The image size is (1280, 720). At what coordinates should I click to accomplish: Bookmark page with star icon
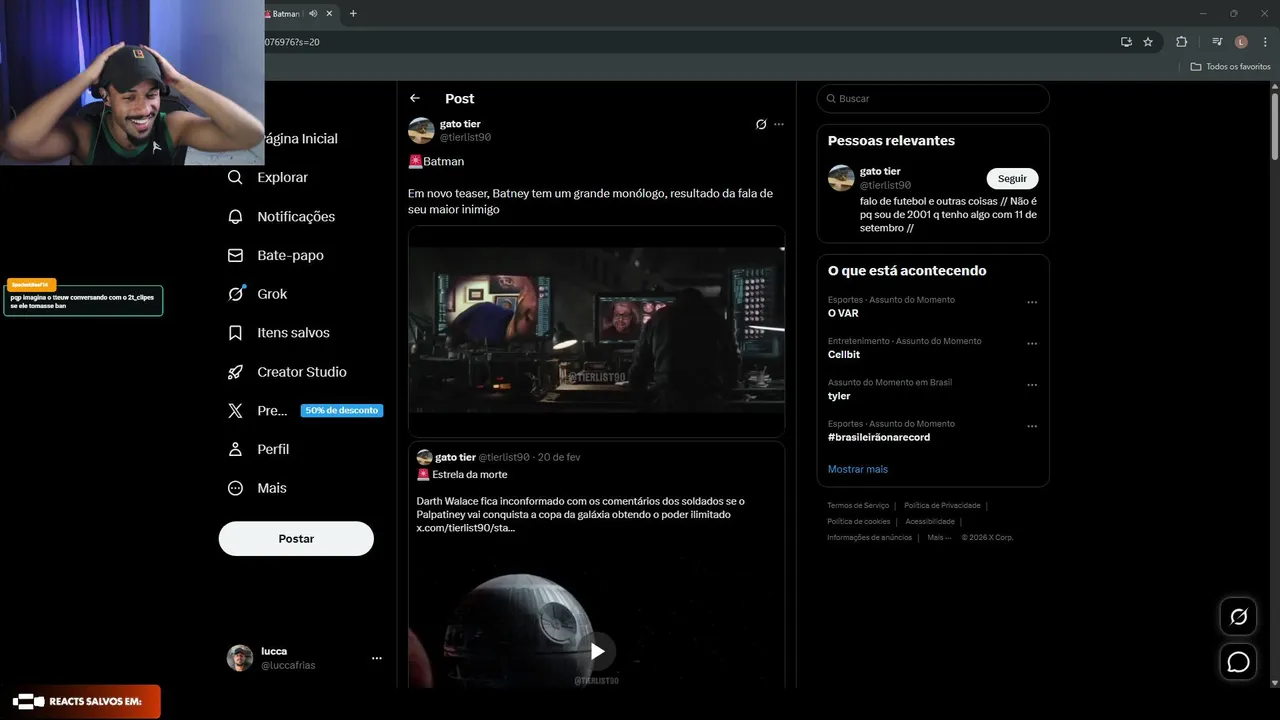[x=1148, y=42]
